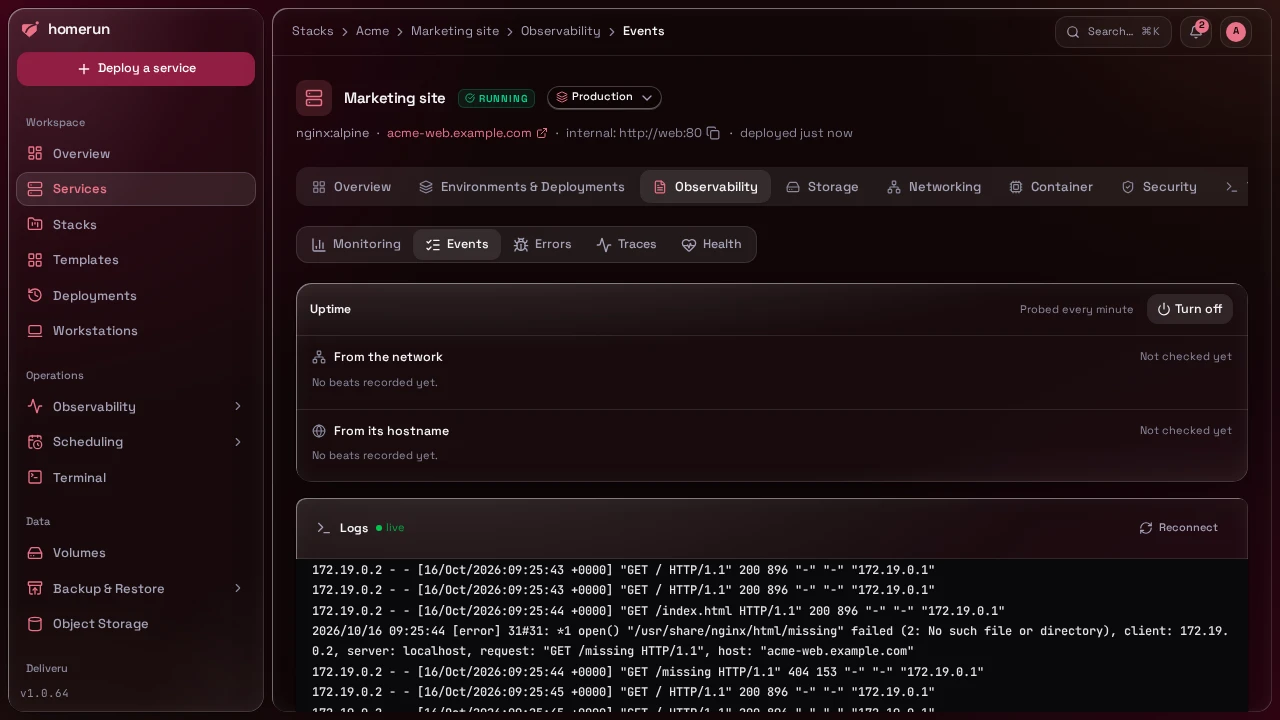Screen dimensions: 1280x720
Task: Click the Marketing site breadcrumb
Action: [x=455, y=31]
